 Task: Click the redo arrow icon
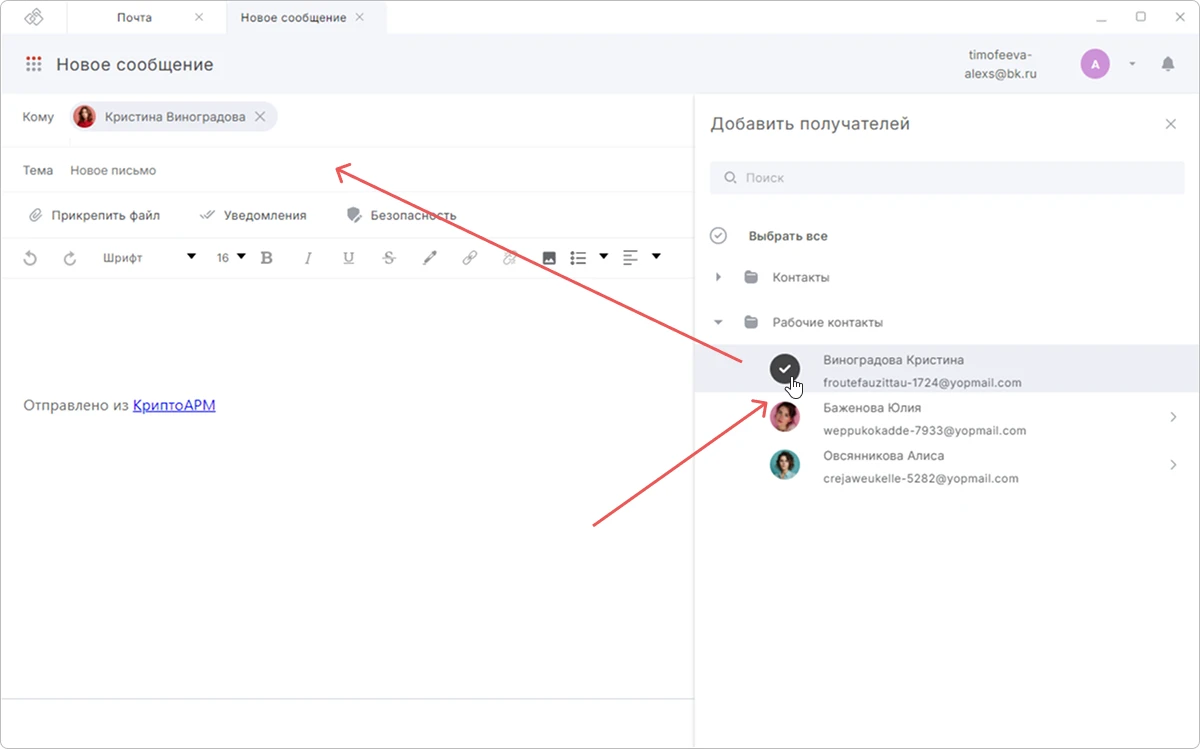(x=70, y=258)
